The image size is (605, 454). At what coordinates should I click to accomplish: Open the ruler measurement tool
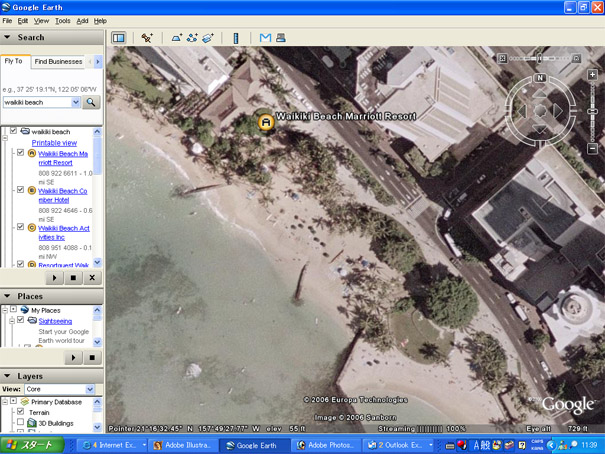236,38
